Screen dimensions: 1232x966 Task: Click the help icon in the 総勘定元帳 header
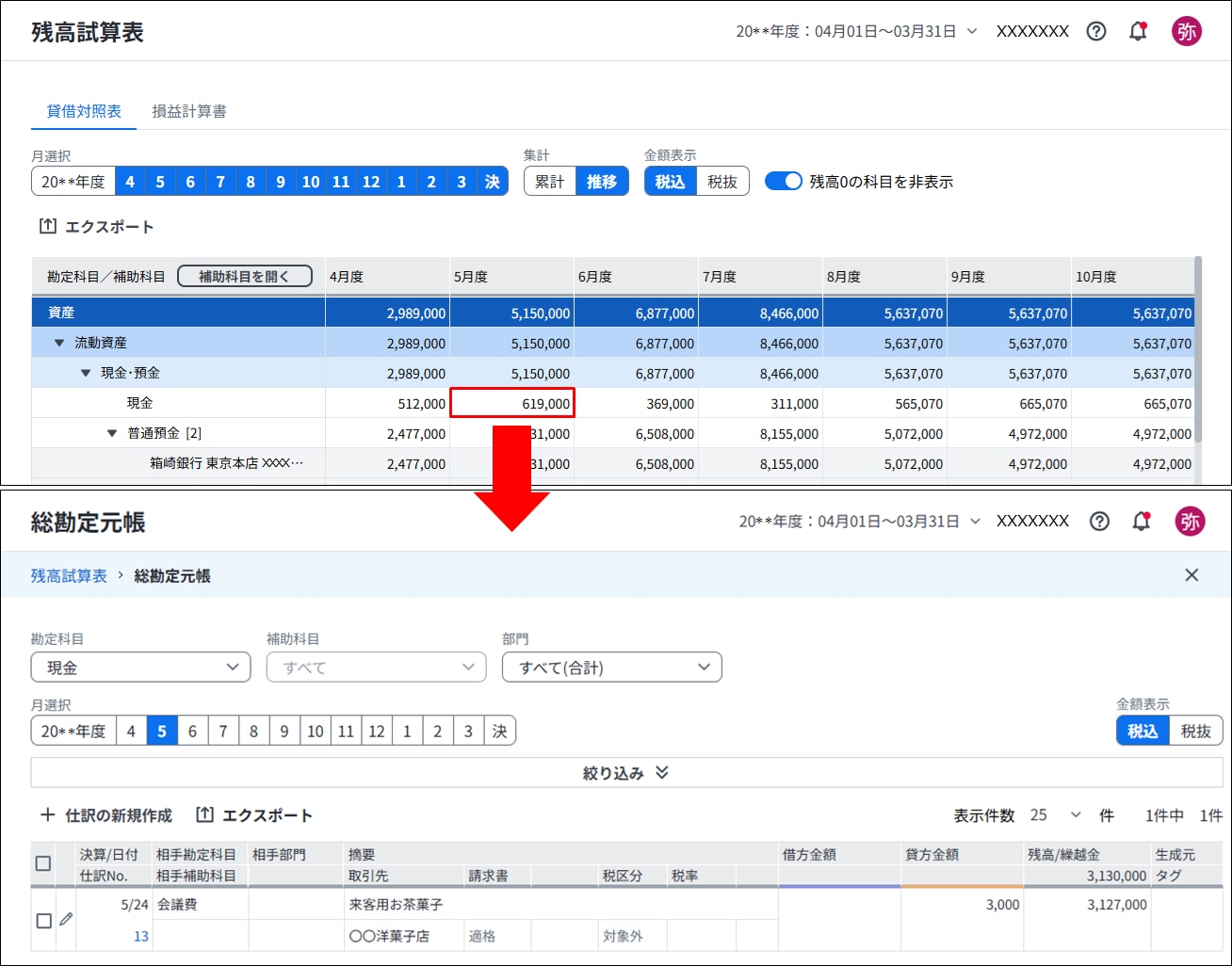click(1099, 521)
